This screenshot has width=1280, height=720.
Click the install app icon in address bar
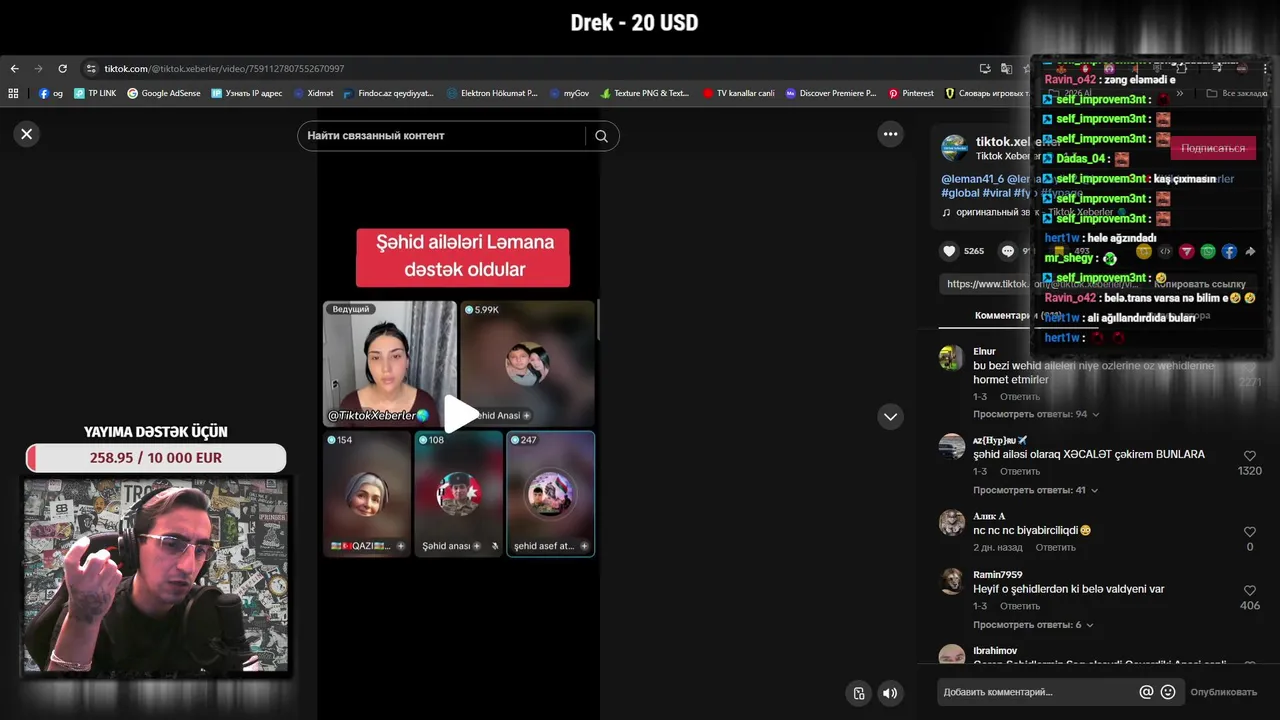[985, 69]
